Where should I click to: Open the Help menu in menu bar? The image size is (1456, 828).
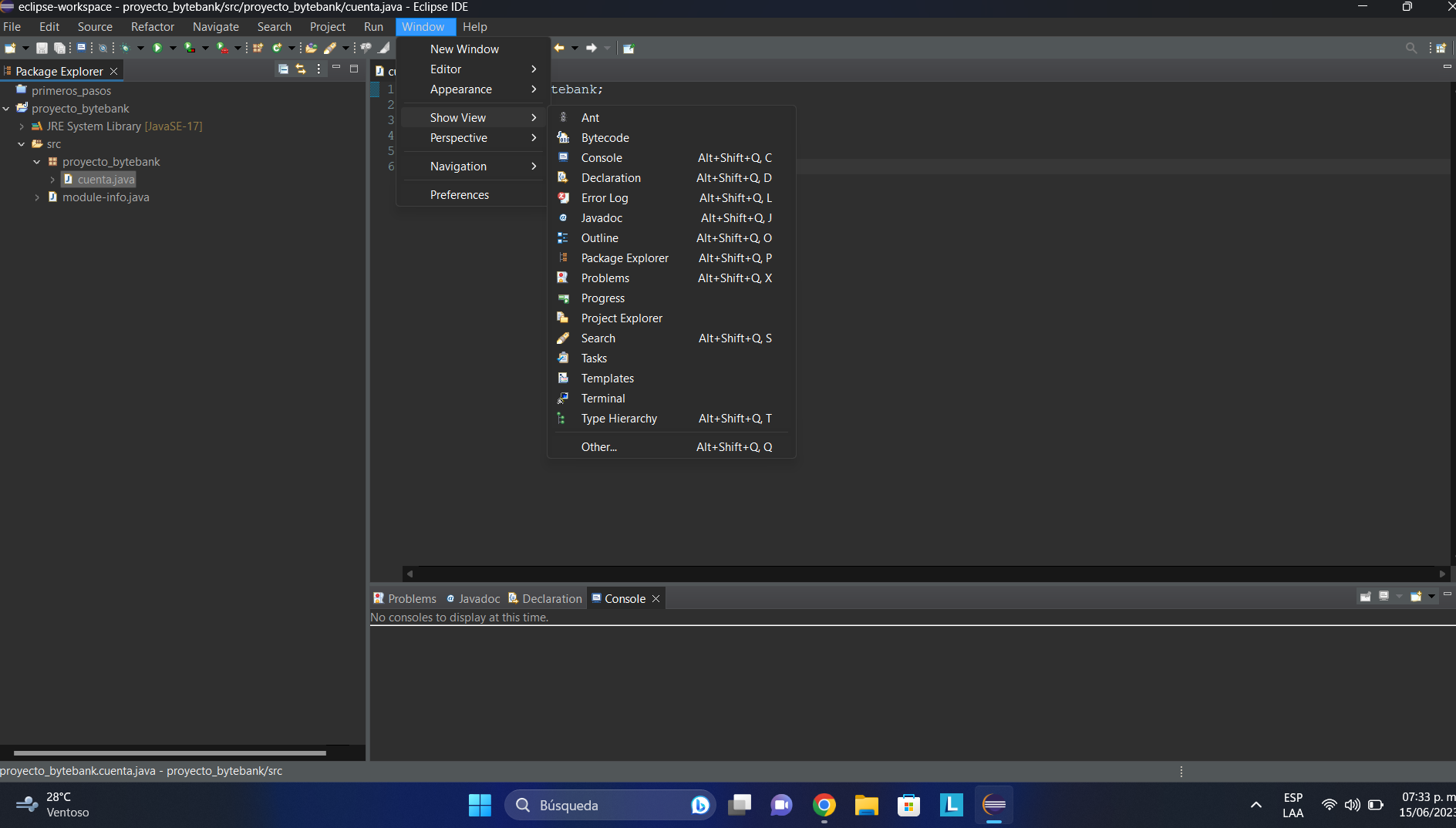point(475,27)
